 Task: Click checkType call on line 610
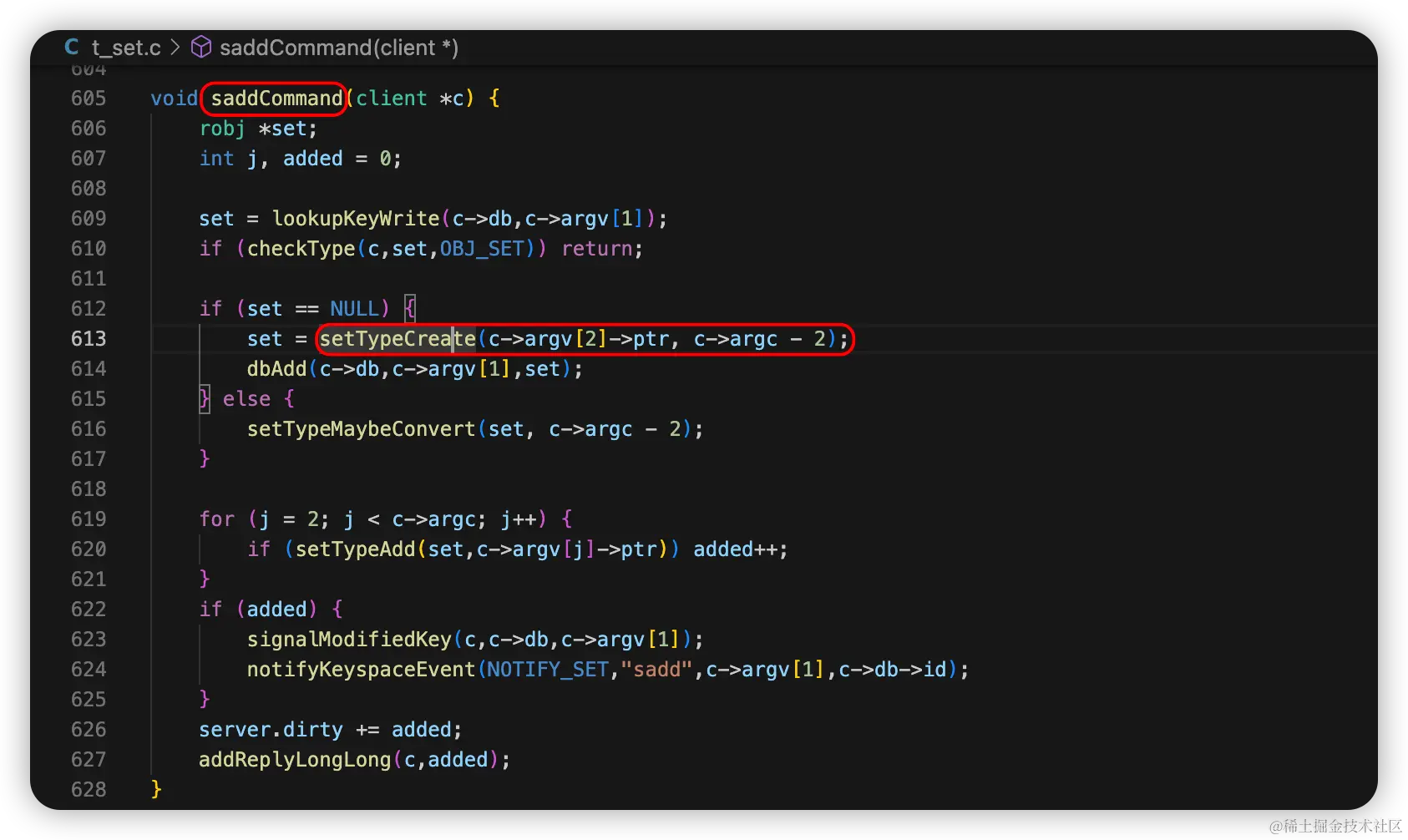pos(301,249)
